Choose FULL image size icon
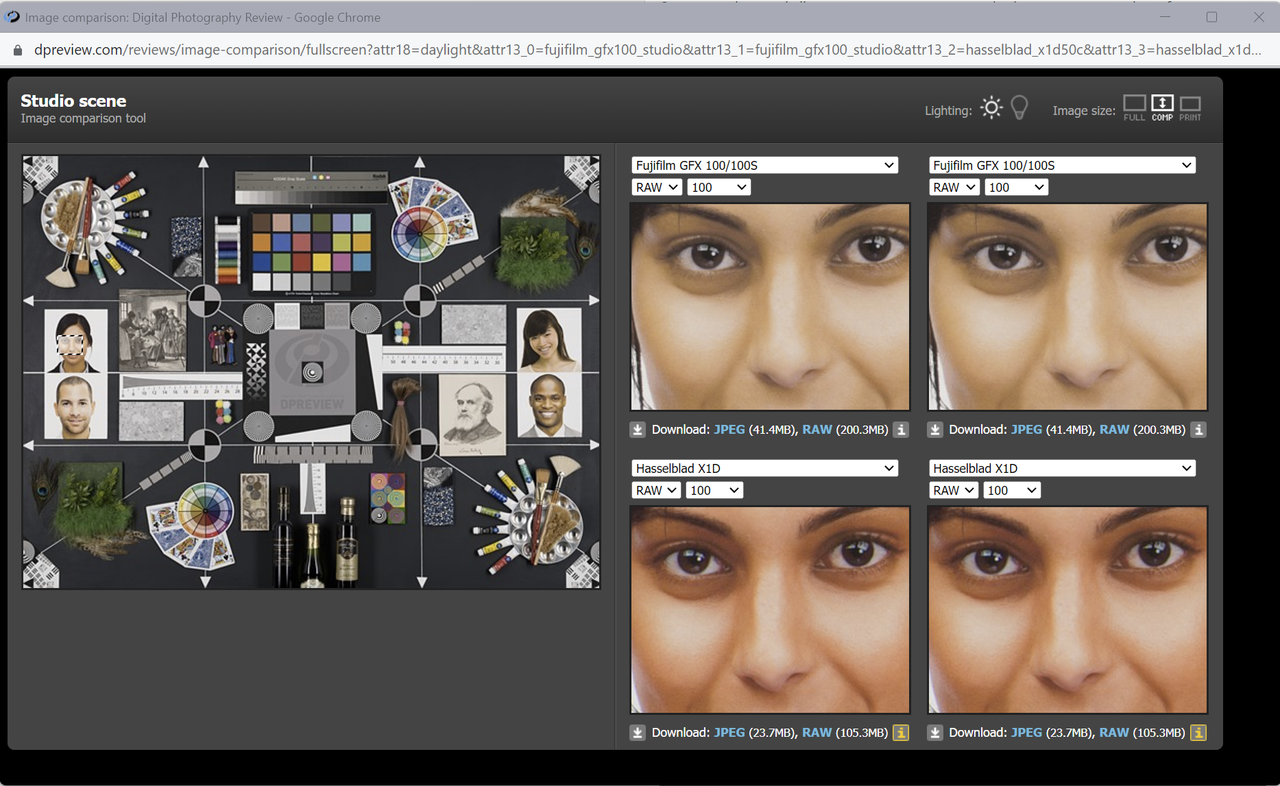This screenshot has width=1280, height=786. click(x=1134, y=108)
